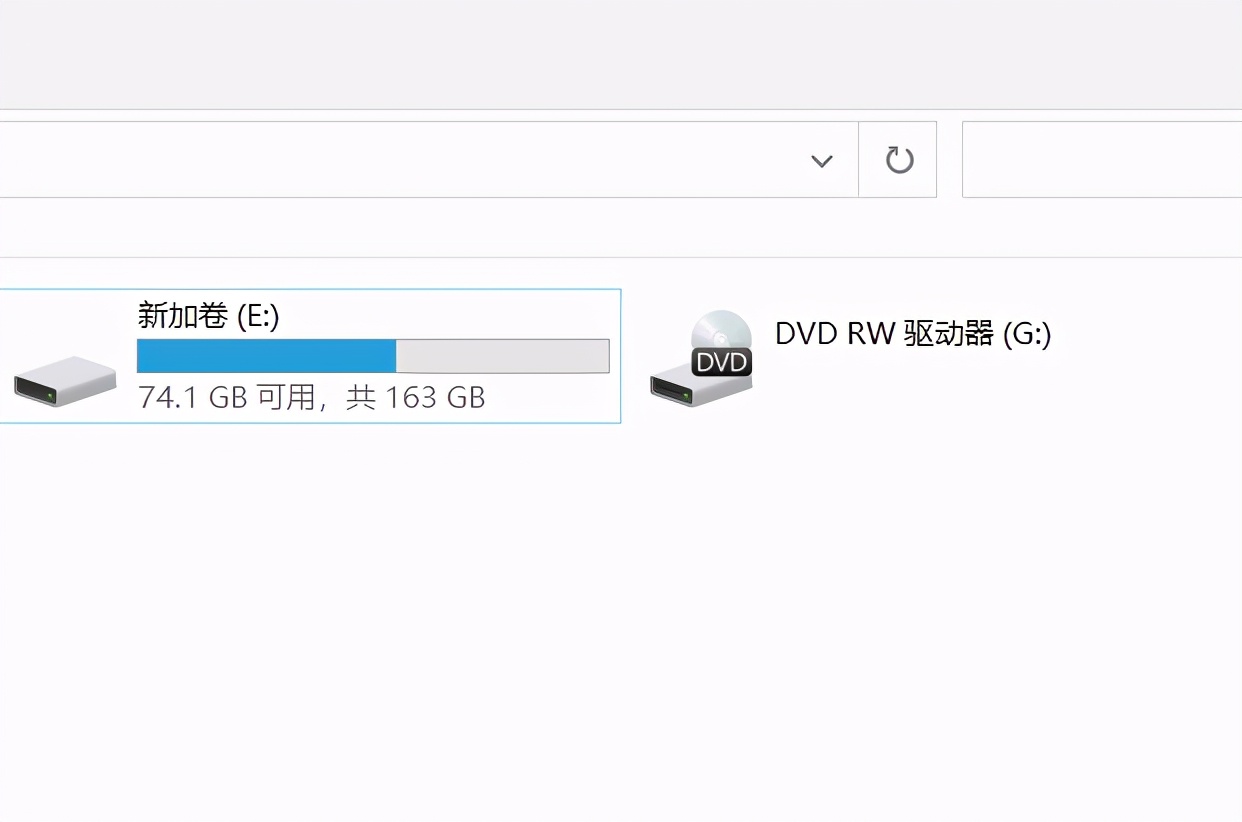
Task: Click inside the address bar field
Action: click(400, 158)
